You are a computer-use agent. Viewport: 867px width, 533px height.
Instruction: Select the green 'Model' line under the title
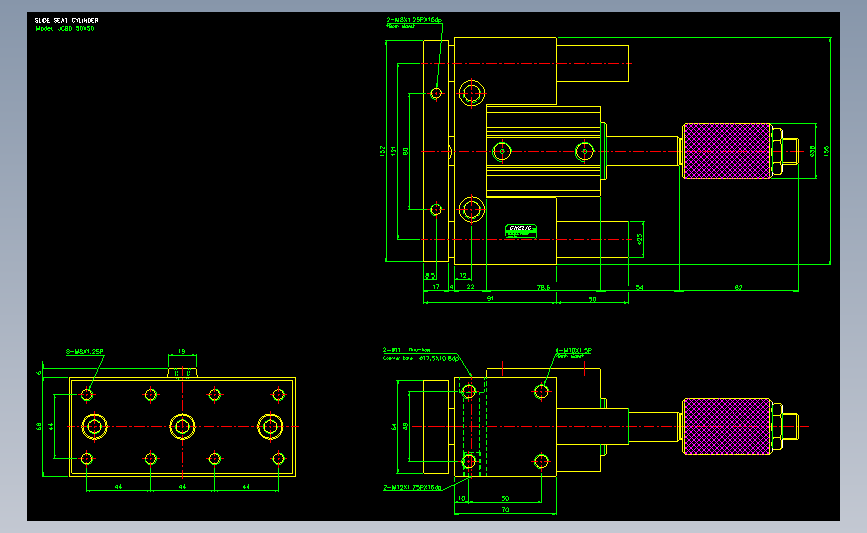click(x=65, y=28)
